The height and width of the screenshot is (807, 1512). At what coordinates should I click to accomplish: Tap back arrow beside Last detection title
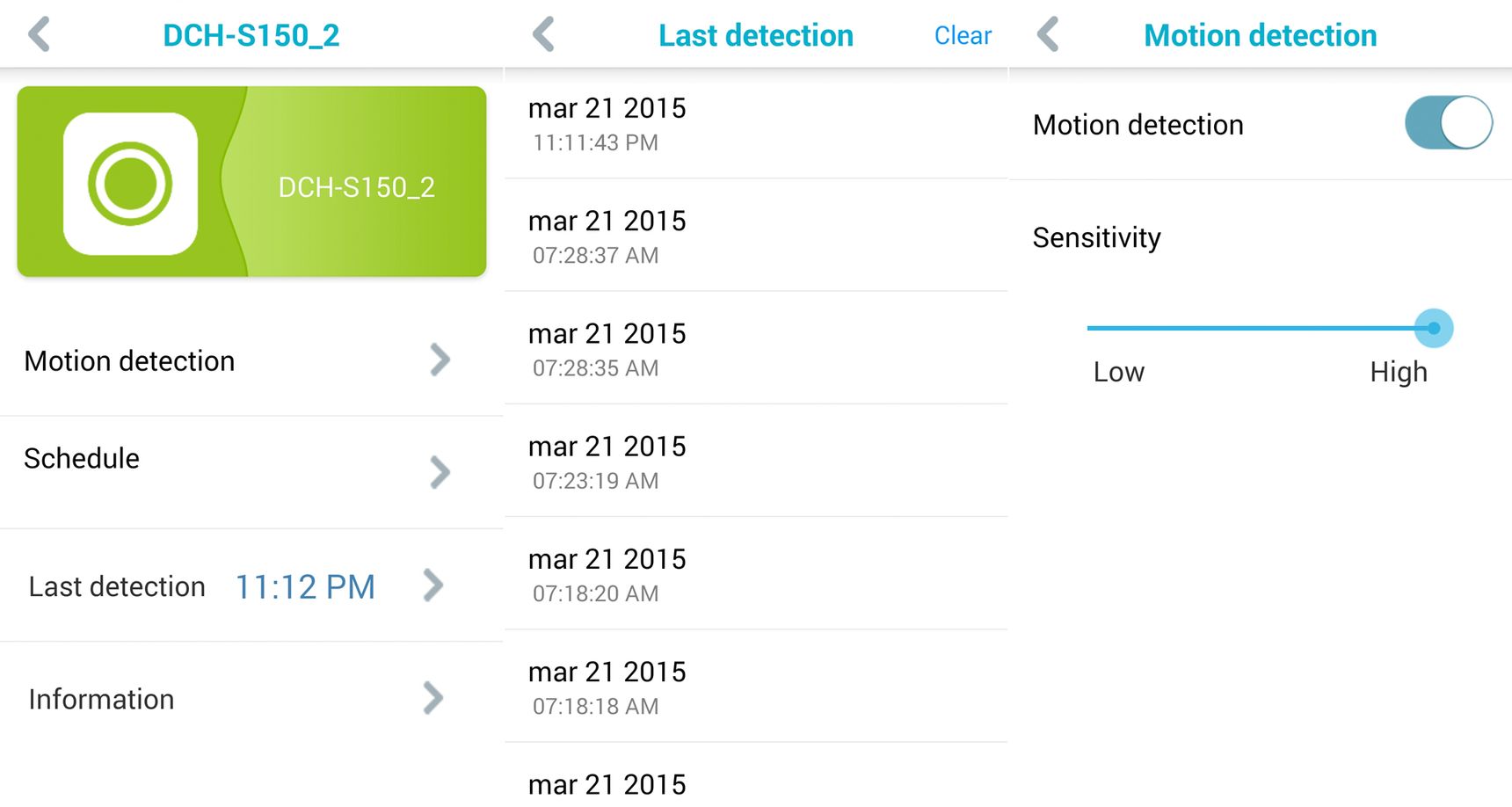tap(544, 35)
